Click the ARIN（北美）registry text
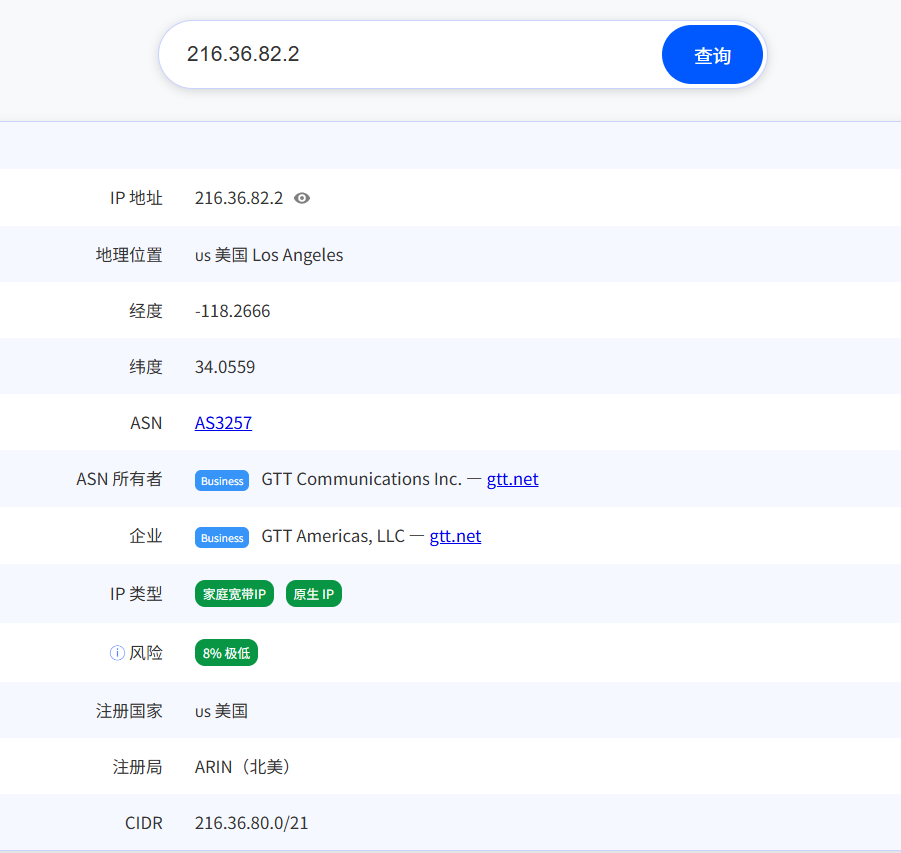 pyautogui.click(x=243, y=767)
